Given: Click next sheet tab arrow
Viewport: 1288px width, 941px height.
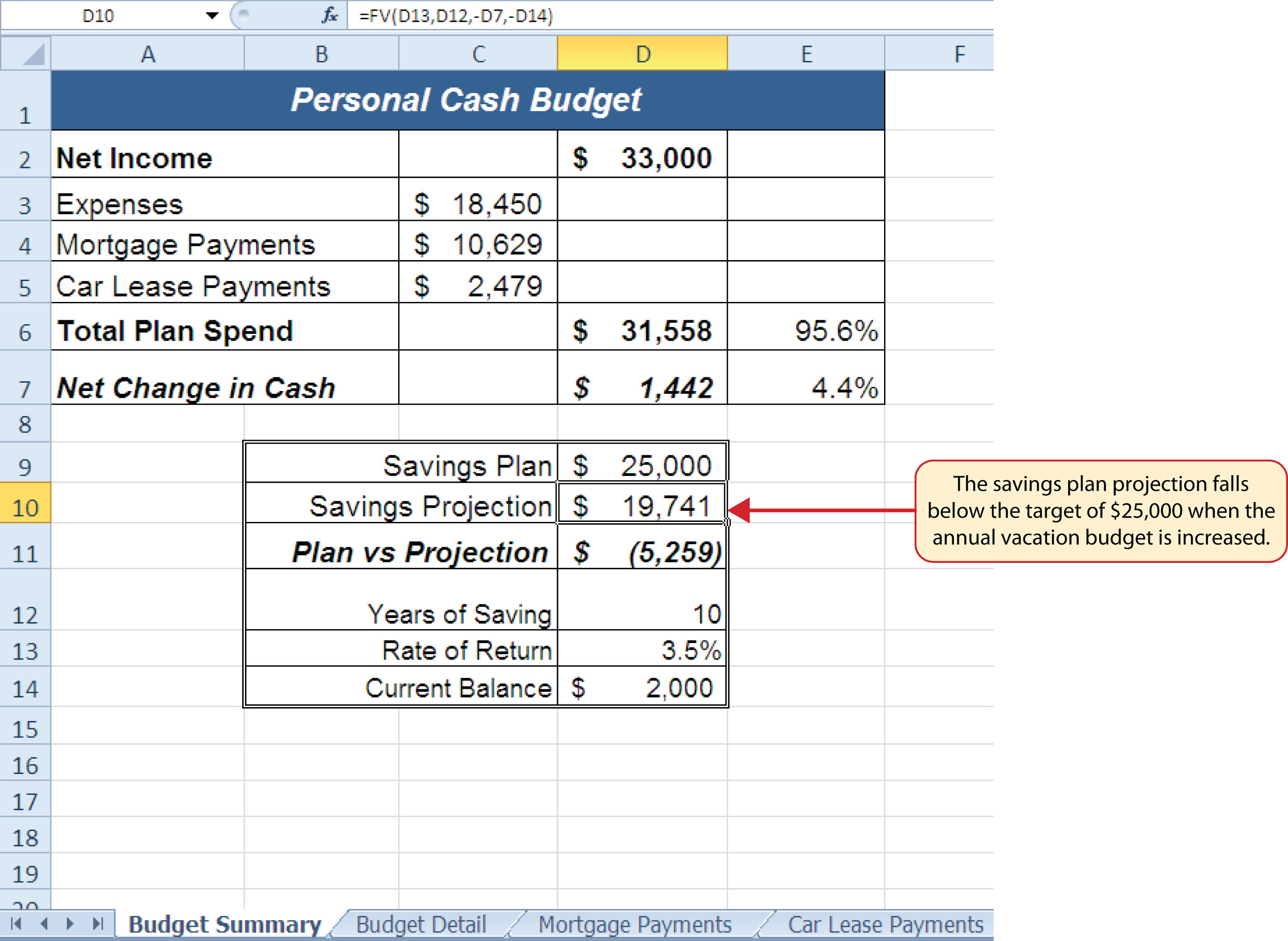Looking at the screenshot, I should 70,923.
